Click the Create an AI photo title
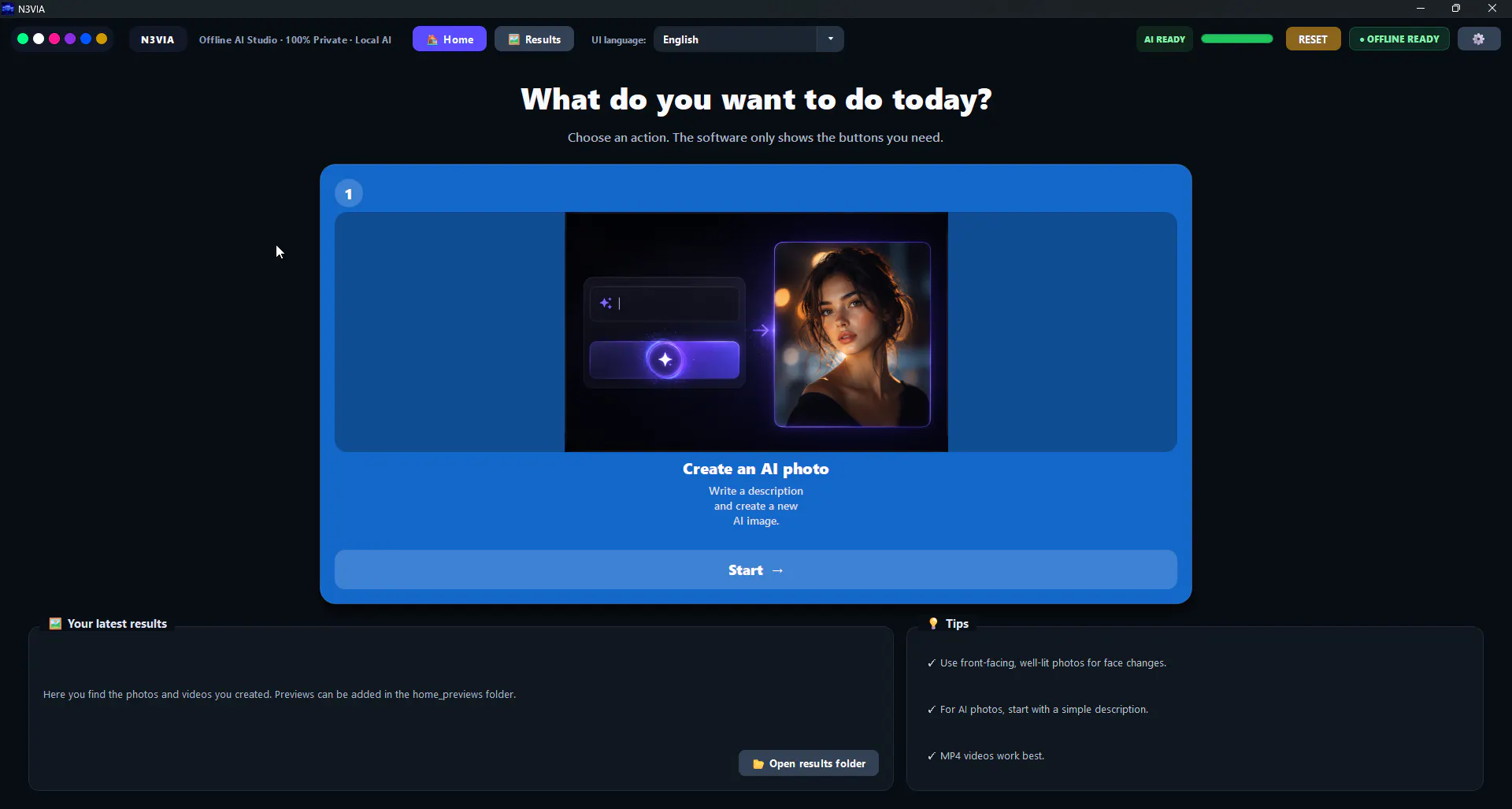The width and height of the screenshot is (1512, 809). [756, 469]
